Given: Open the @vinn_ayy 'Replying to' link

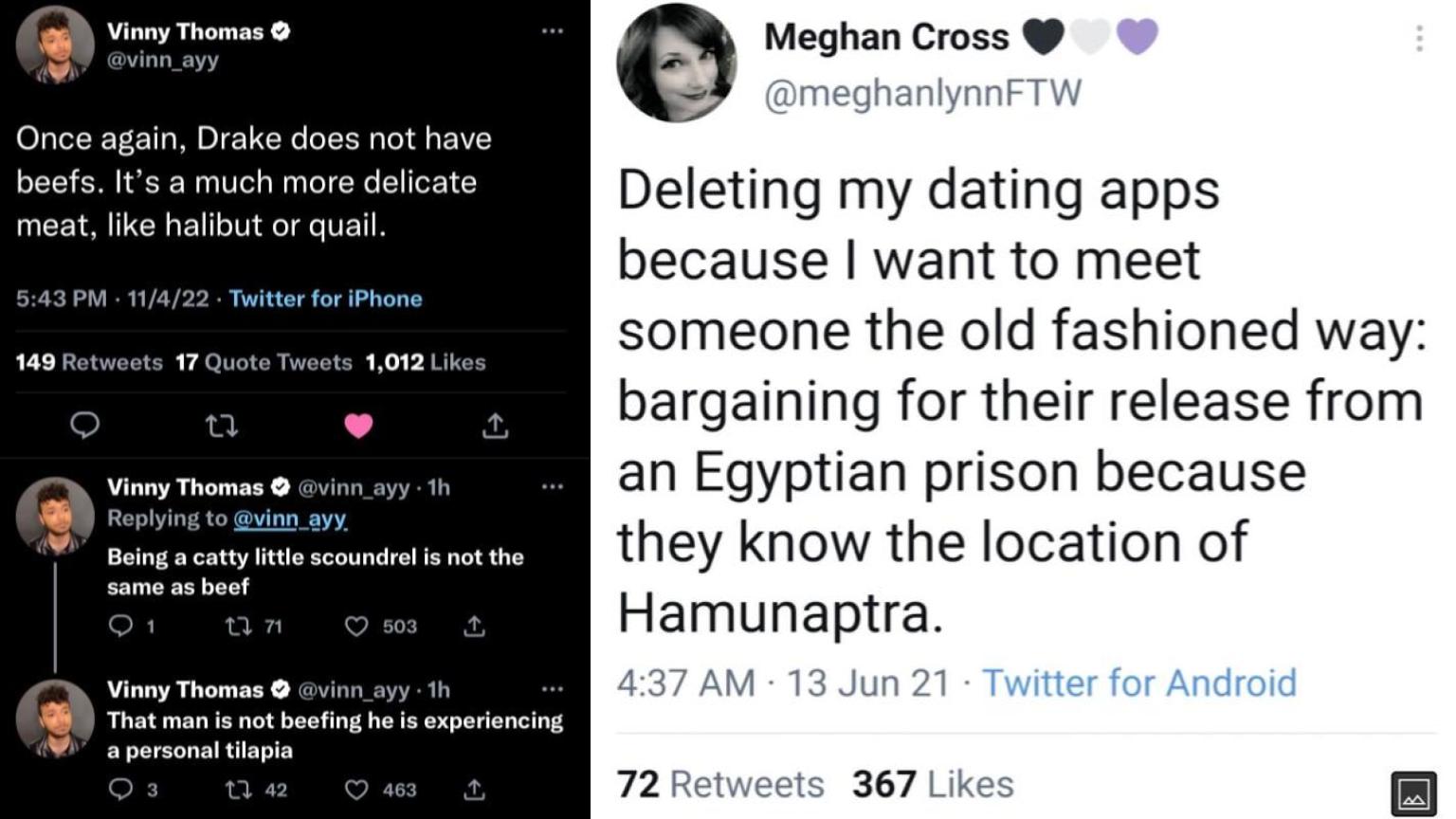Looking at the screenshot, I should pyautogui.click(x=289, y=519).
